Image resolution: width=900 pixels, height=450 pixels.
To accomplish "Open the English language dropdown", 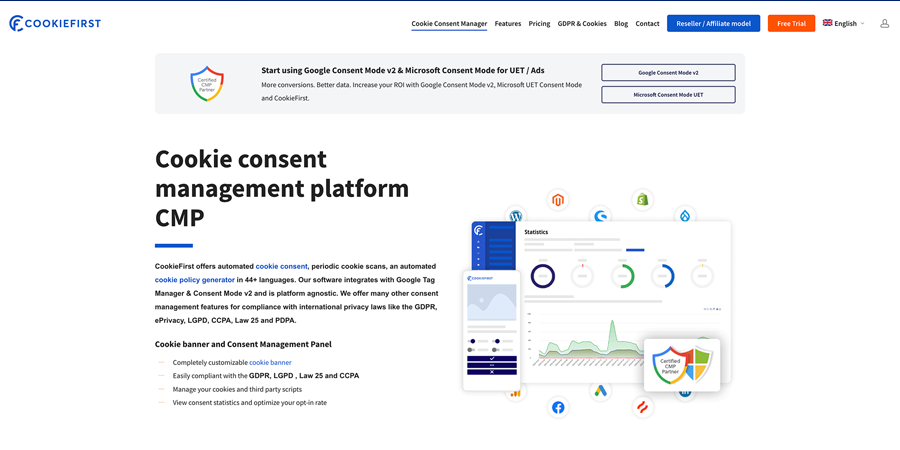I will click(843, 23).
